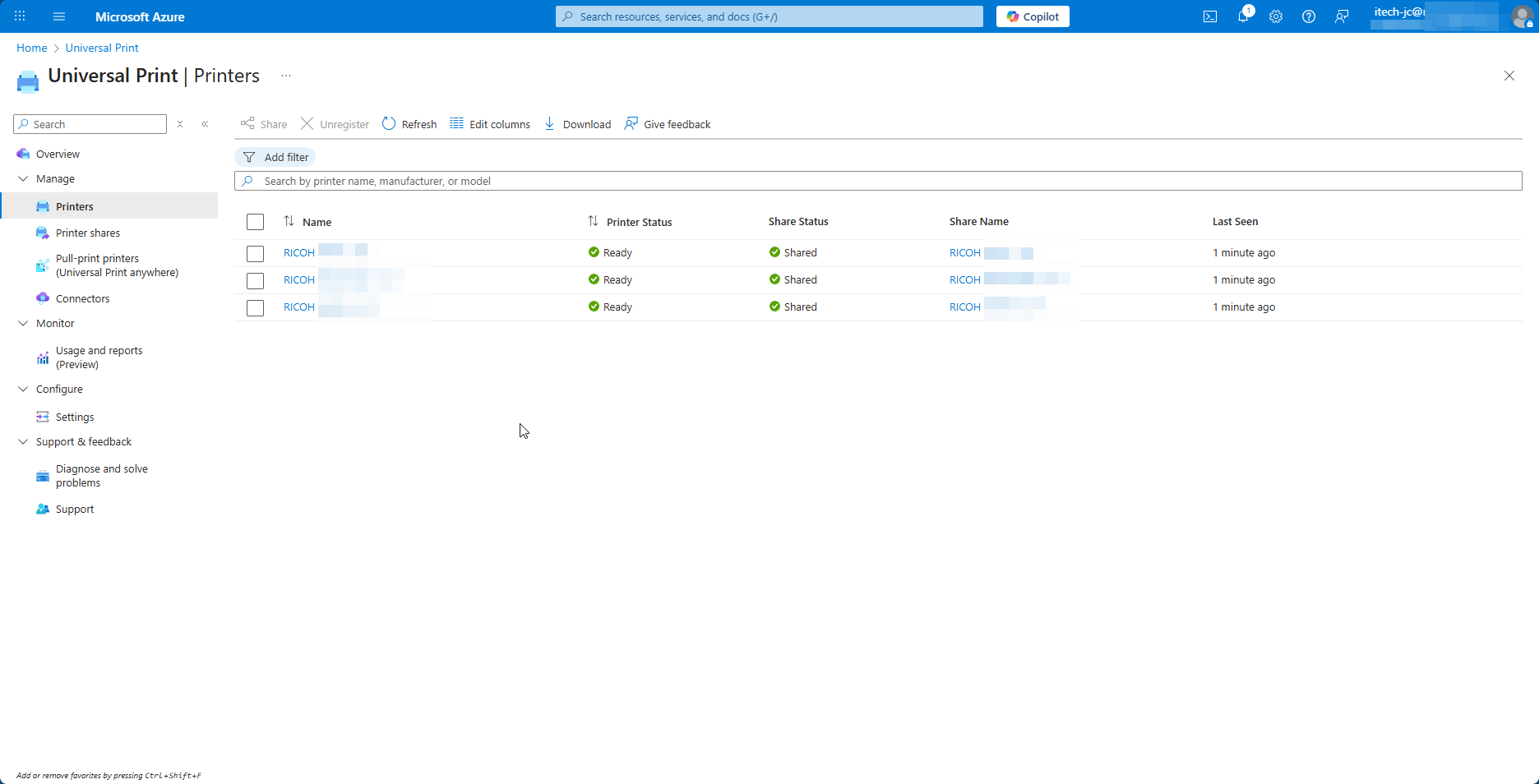Collapse the Monitor section
This screenshot has width=1539, height=784.
tap(23, 323)
